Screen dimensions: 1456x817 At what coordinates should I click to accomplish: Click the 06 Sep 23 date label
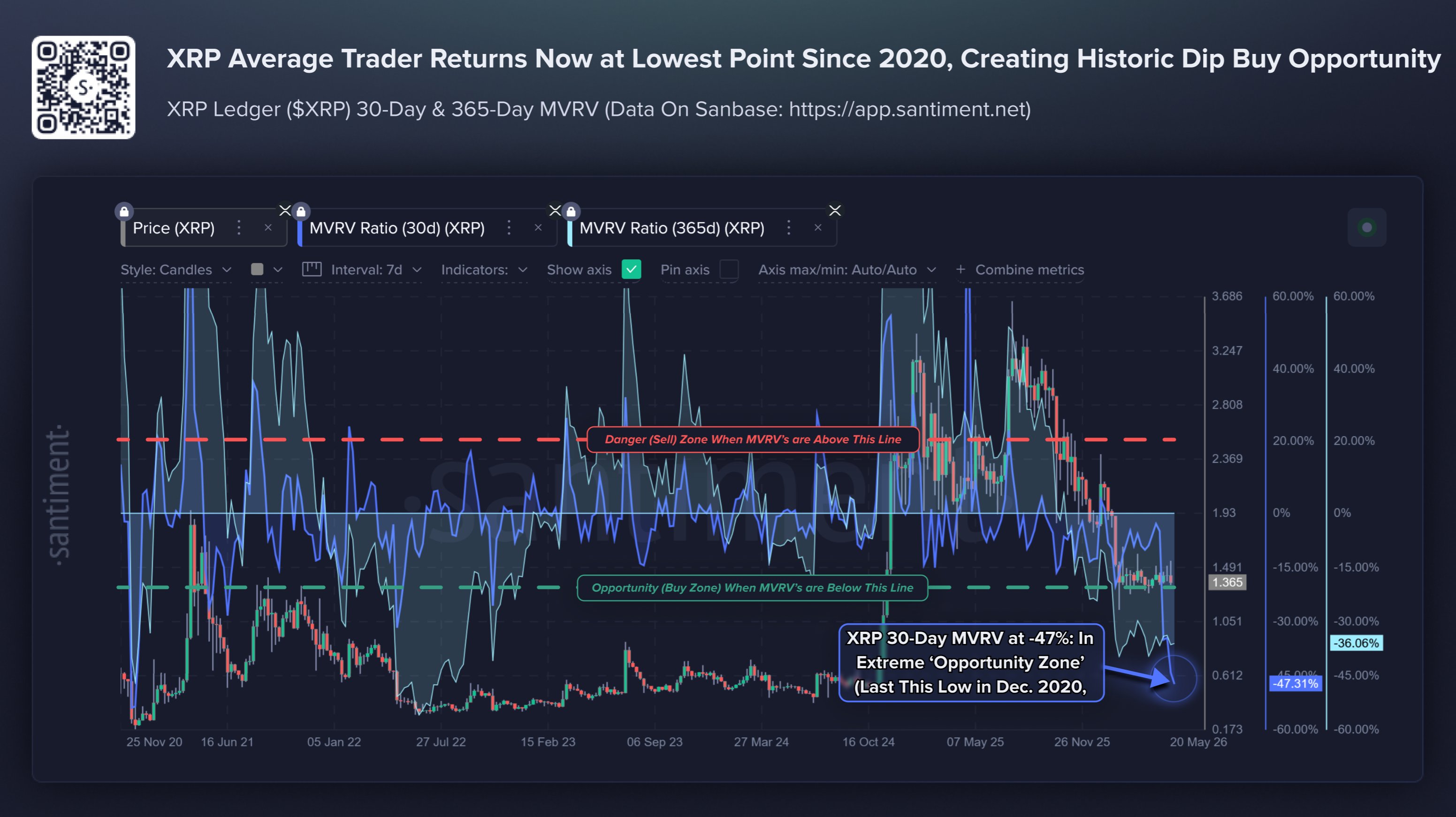655,742
